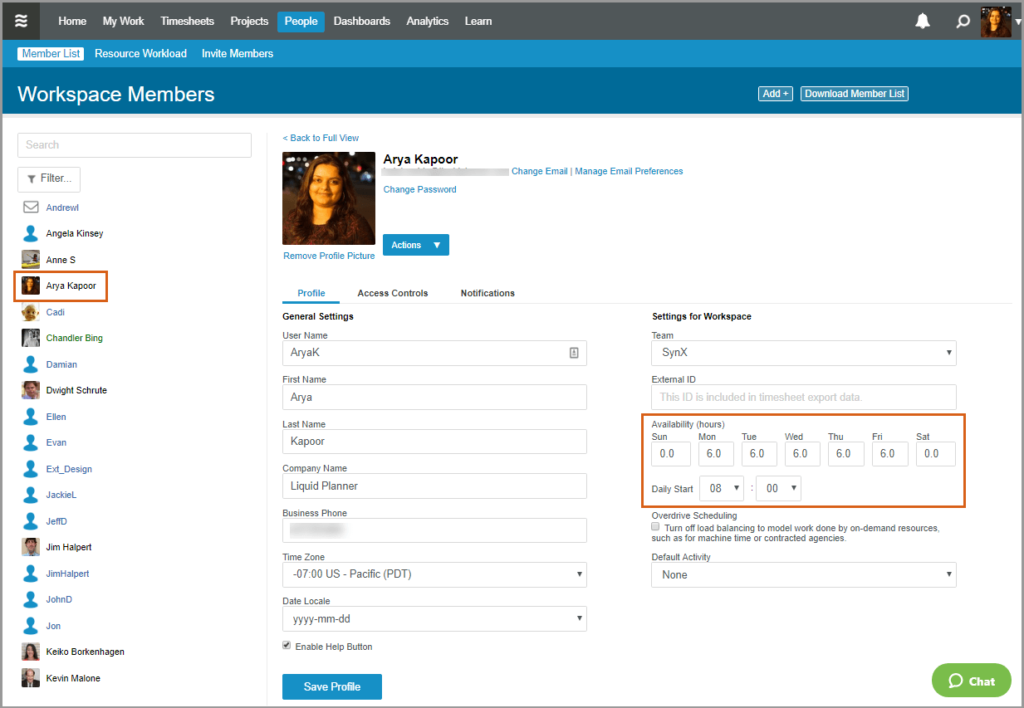Open the Date Locale dropdown
1024x708 pixels.
(x=434, y=619)
